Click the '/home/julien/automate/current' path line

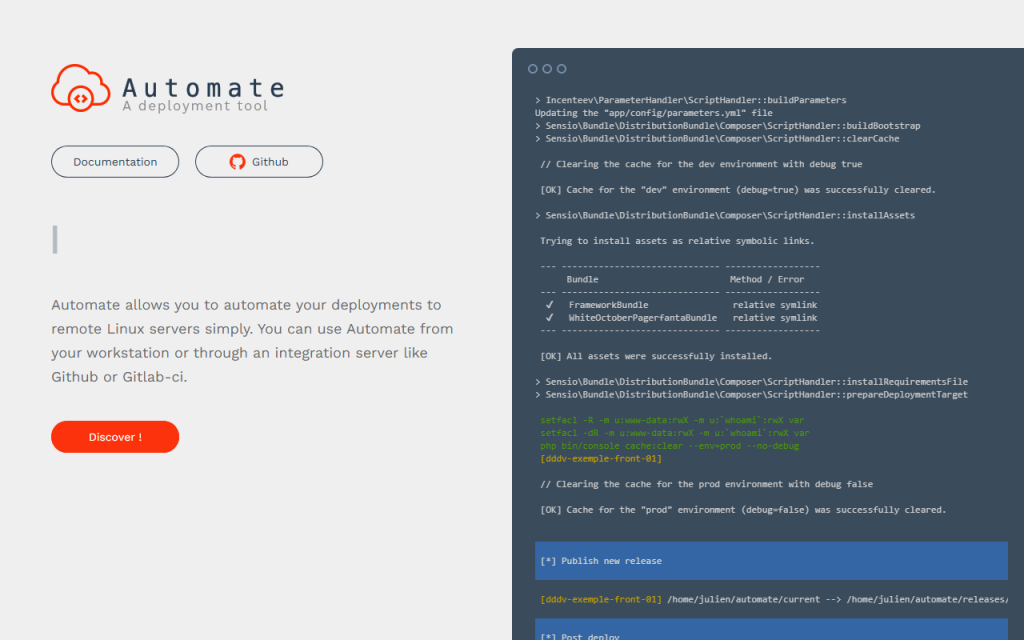(x=774, y=600)
